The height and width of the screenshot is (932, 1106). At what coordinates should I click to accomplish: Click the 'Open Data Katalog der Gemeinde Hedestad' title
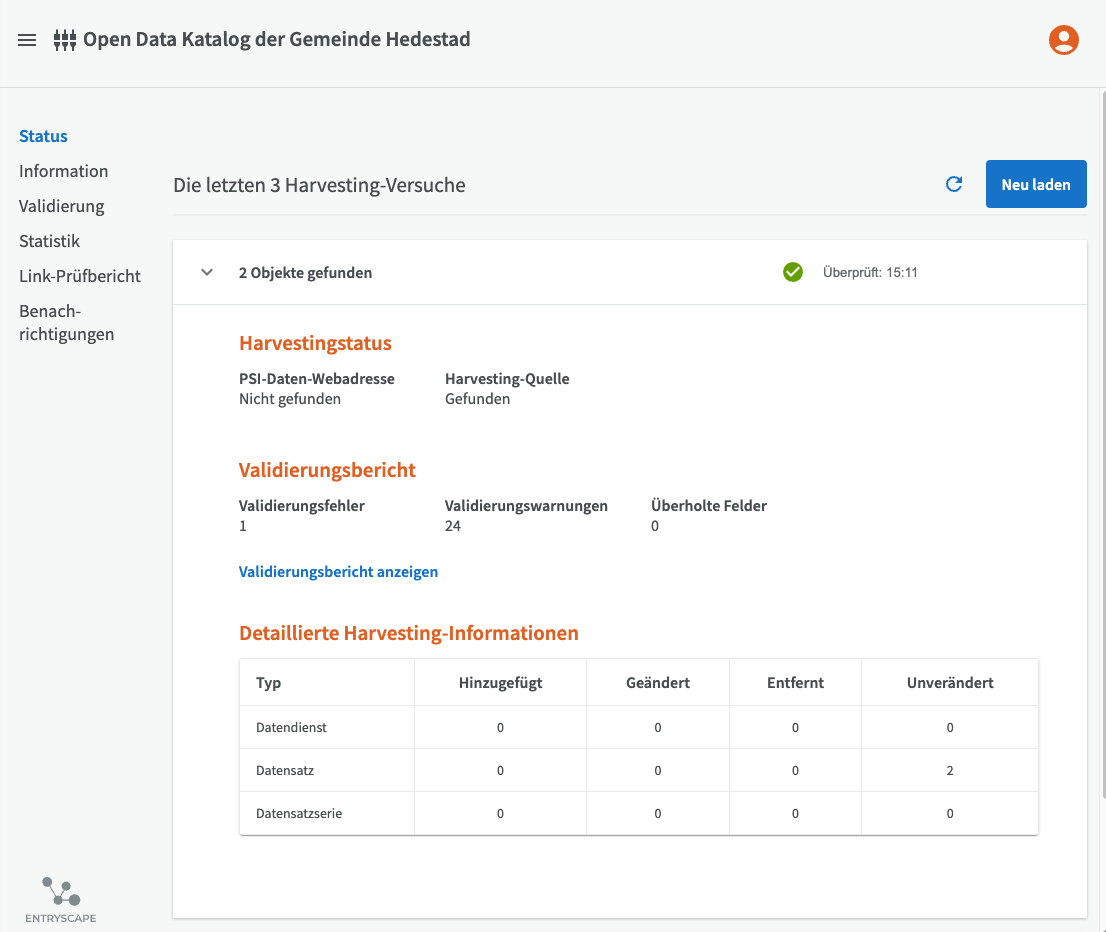276,40
